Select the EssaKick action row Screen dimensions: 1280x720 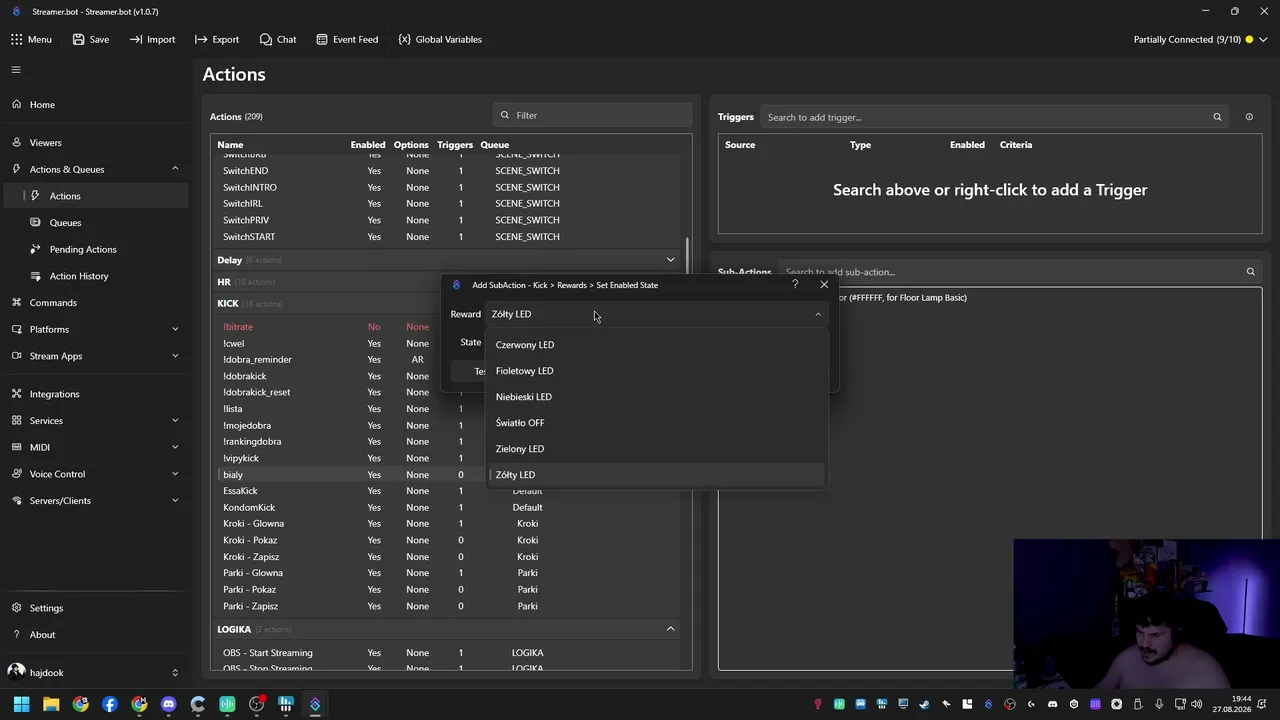pos(448,491)
